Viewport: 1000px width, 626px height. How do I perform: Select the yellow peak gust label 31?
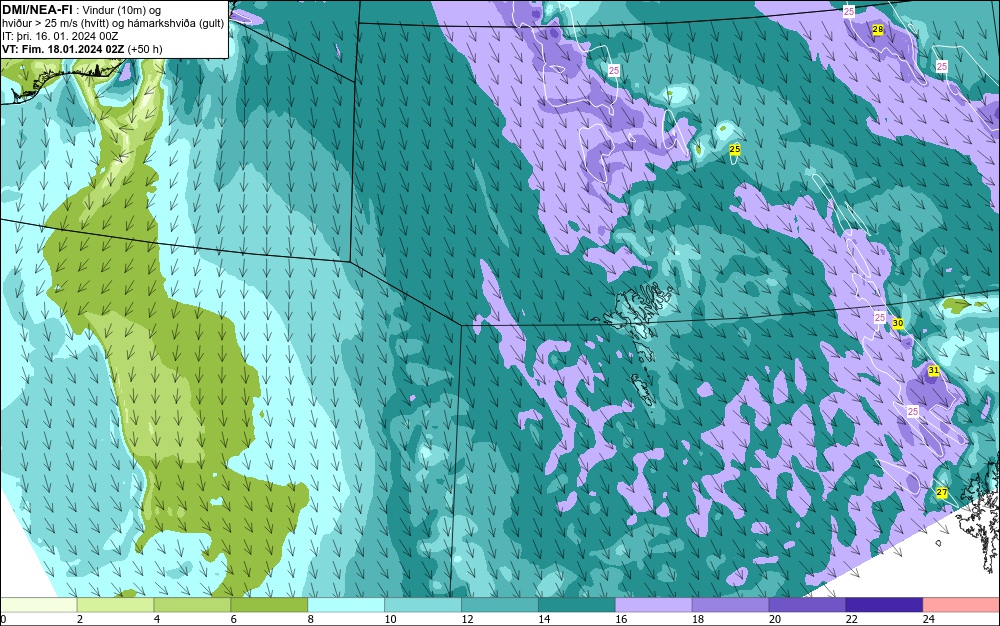(x=934, y=370)
